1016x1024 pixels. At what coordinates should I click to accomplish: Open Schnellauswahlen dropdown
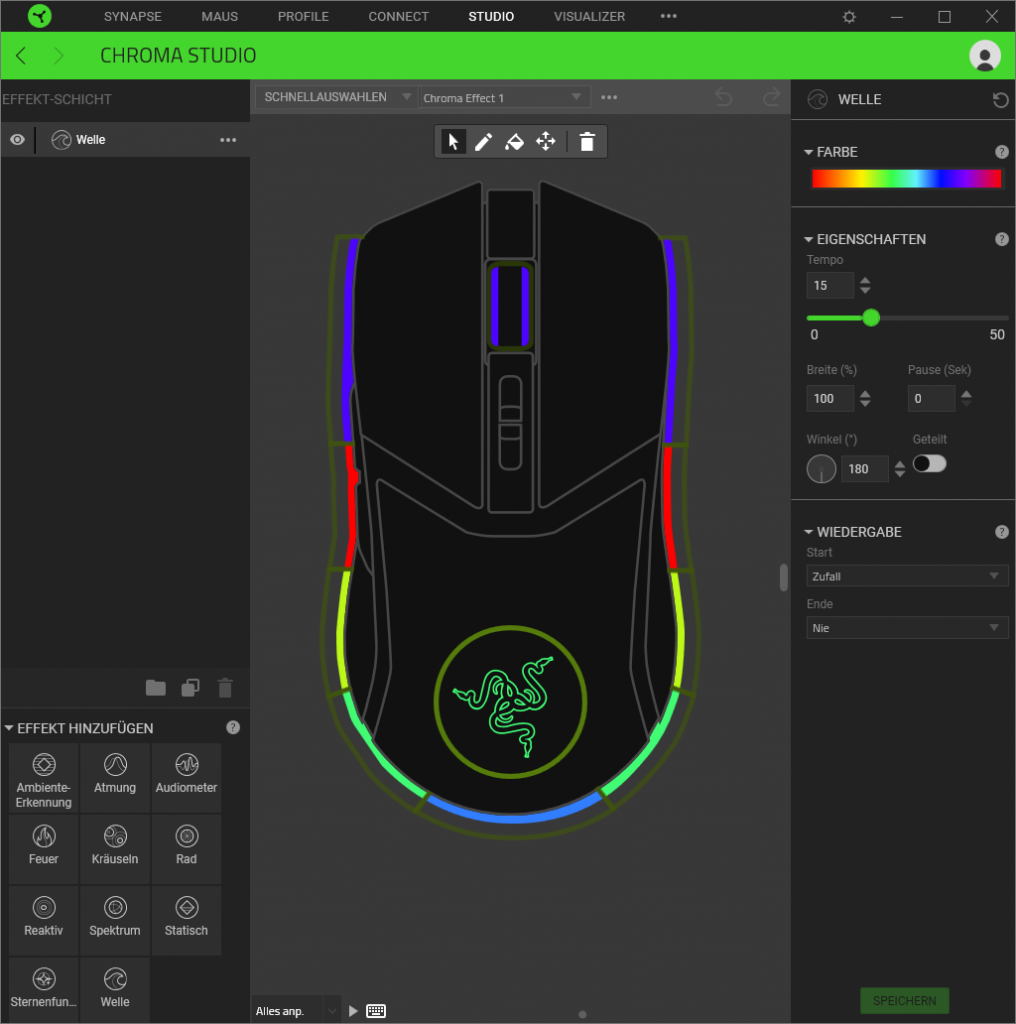337,97
